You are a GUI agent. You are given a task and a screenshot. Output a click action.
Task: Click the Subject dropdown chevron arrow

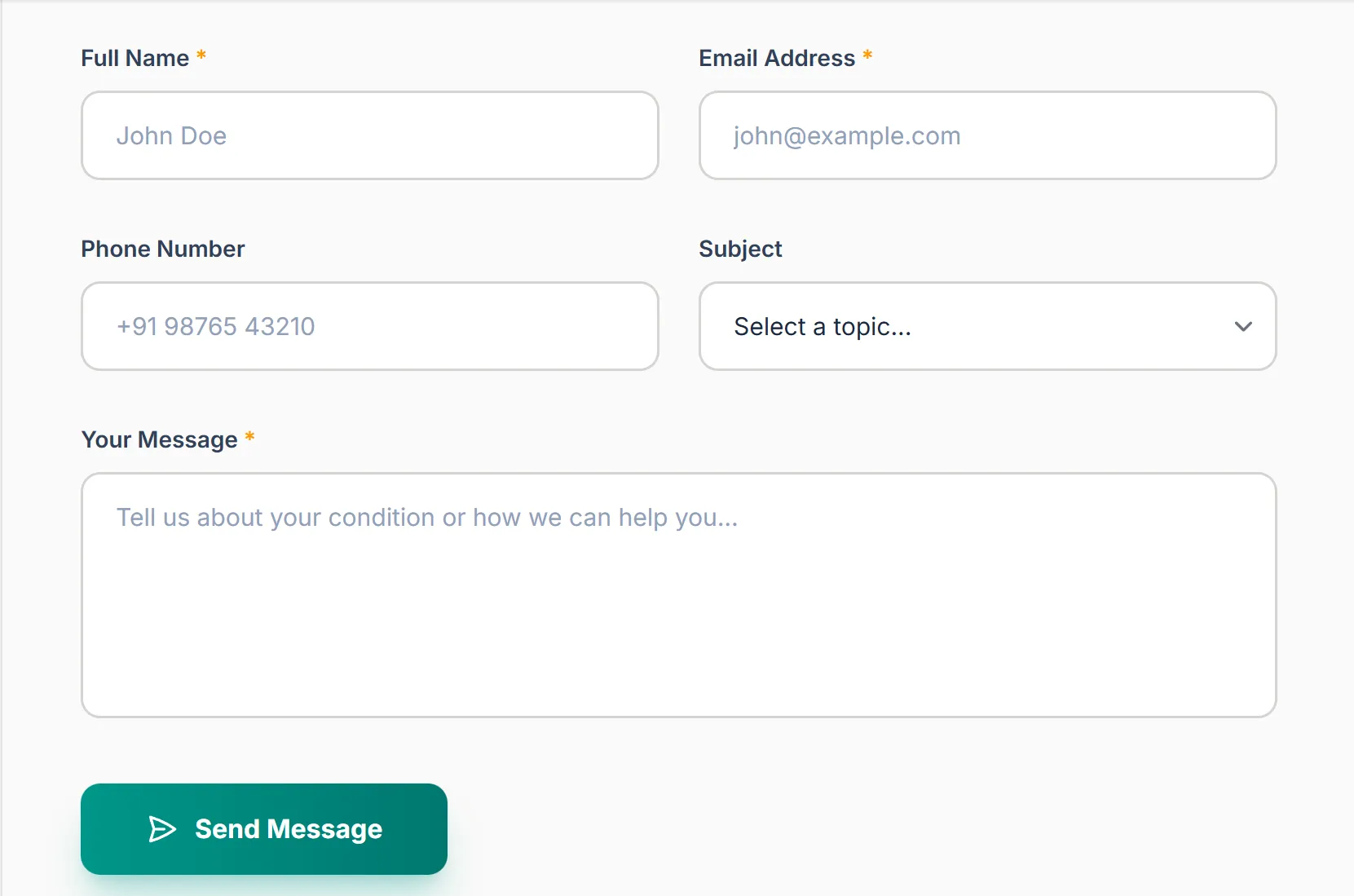[x=1242, y=327]
